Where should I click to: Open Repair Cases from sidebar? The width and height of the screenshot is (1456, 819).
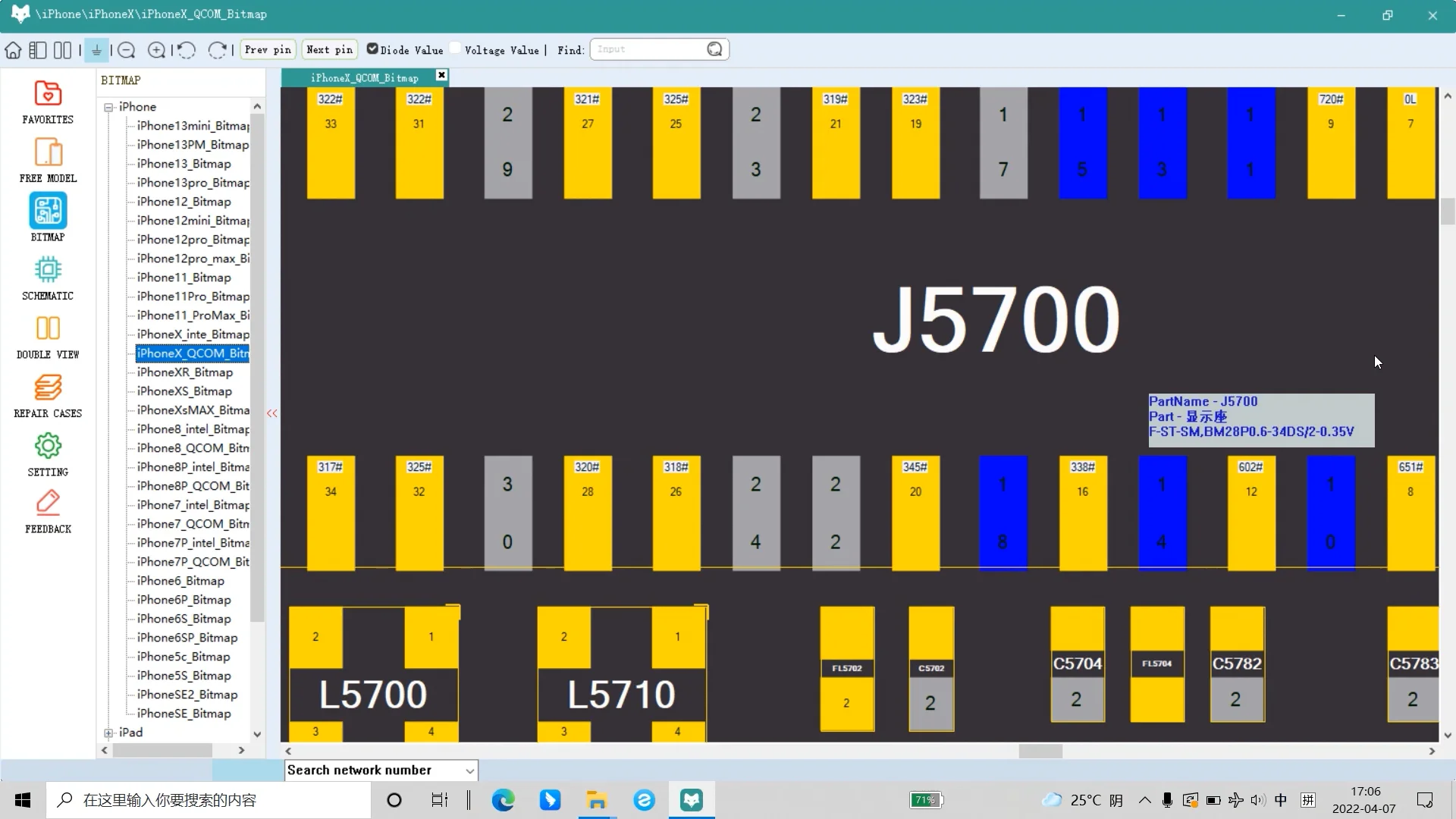48,396
